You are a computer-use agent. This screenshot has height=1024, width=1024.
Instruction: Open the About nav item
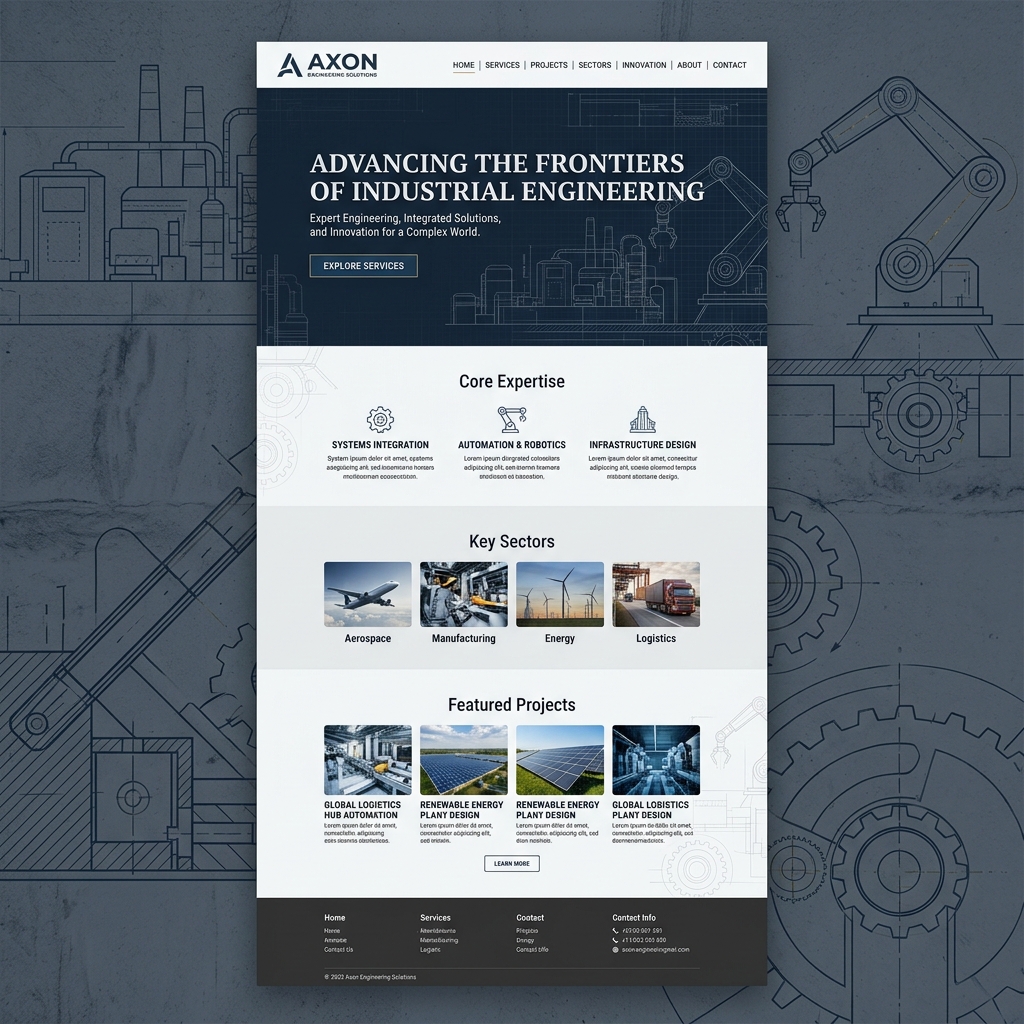tap(689, 65)
